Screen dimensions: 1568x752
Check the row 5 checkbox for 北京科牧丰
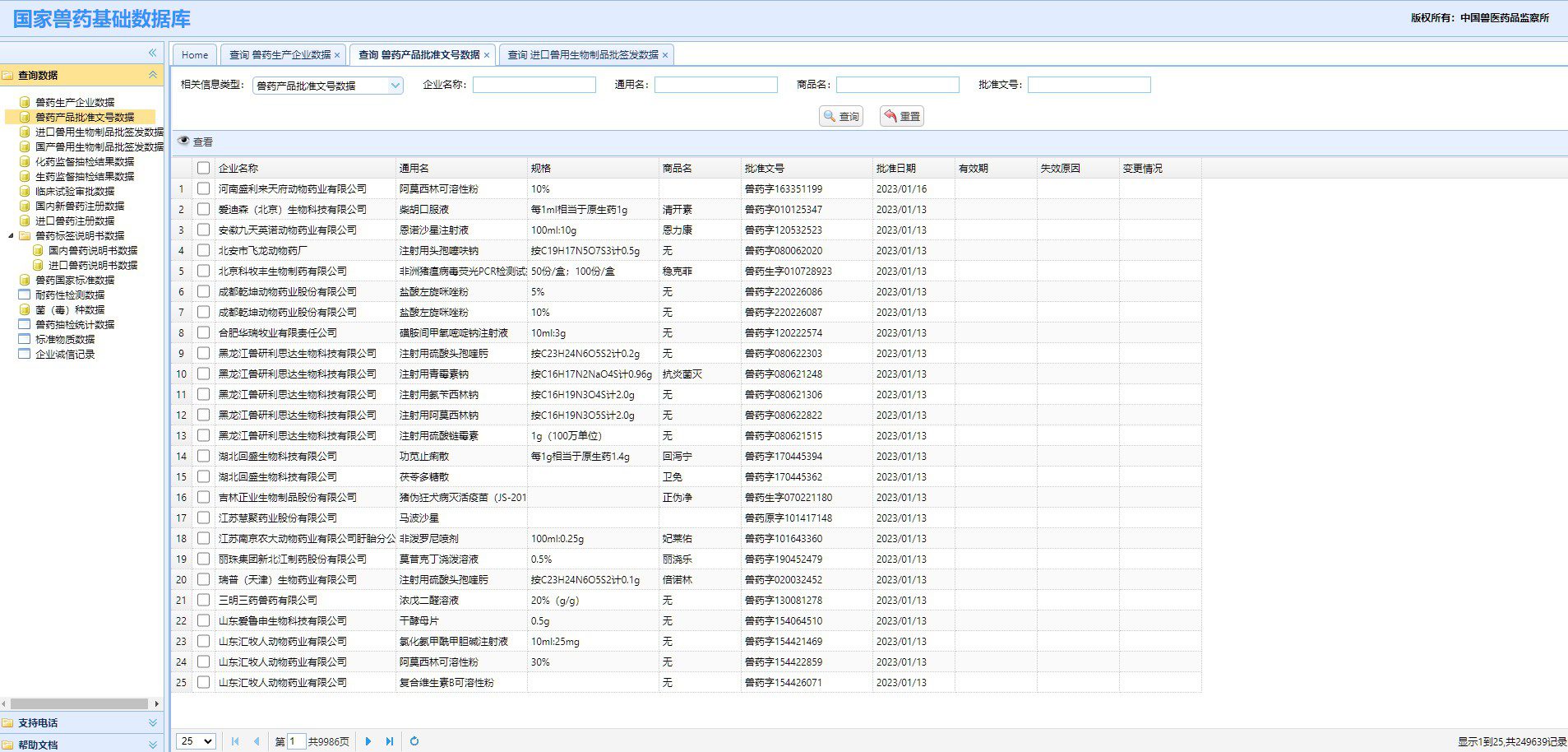203,271
